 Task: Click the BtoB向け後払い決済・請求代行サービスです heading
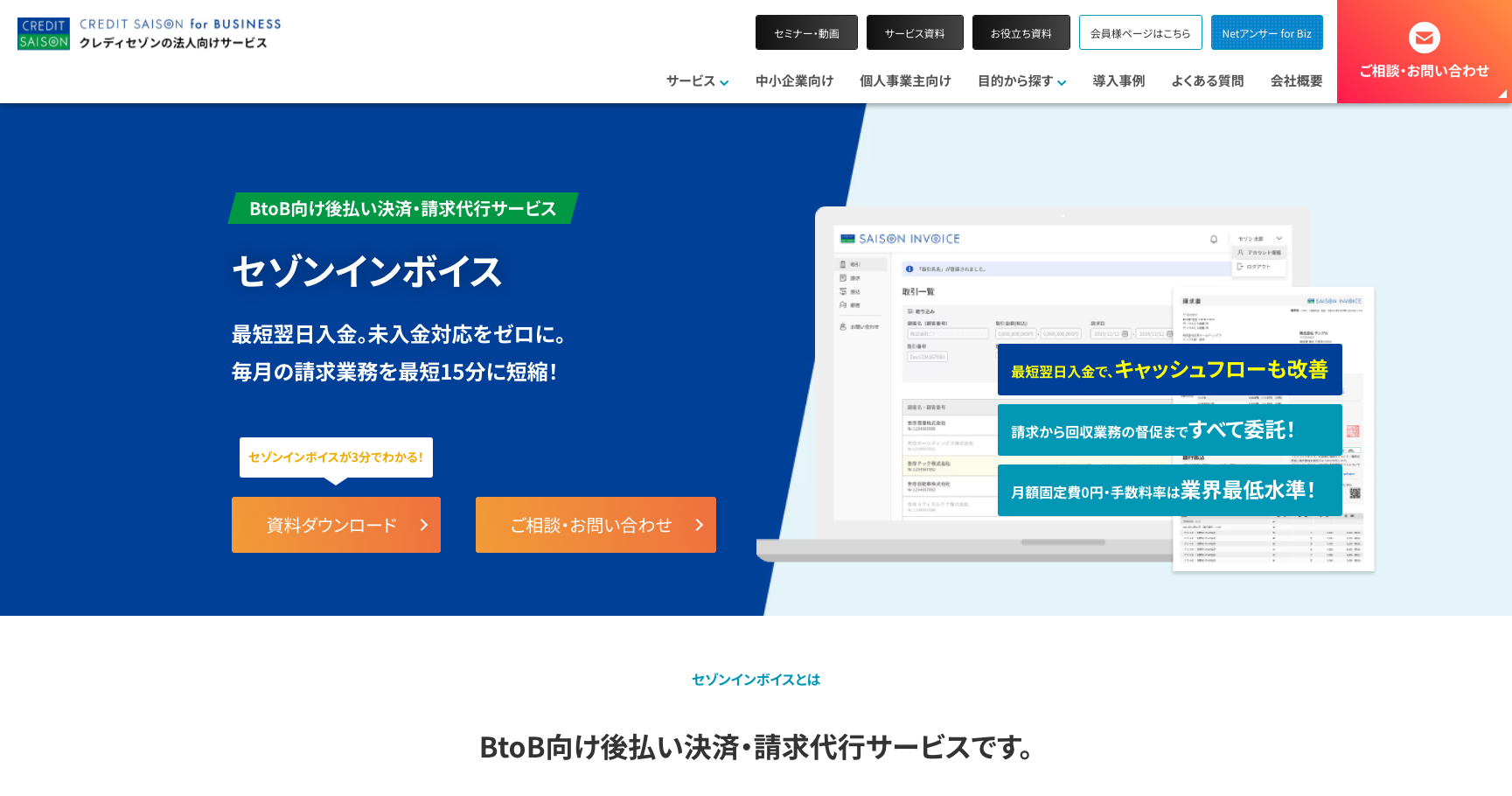point(756,747)
